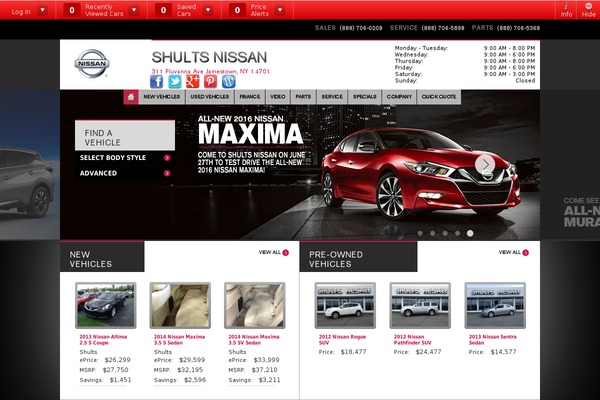Click the dealership address link

(210, 71)
